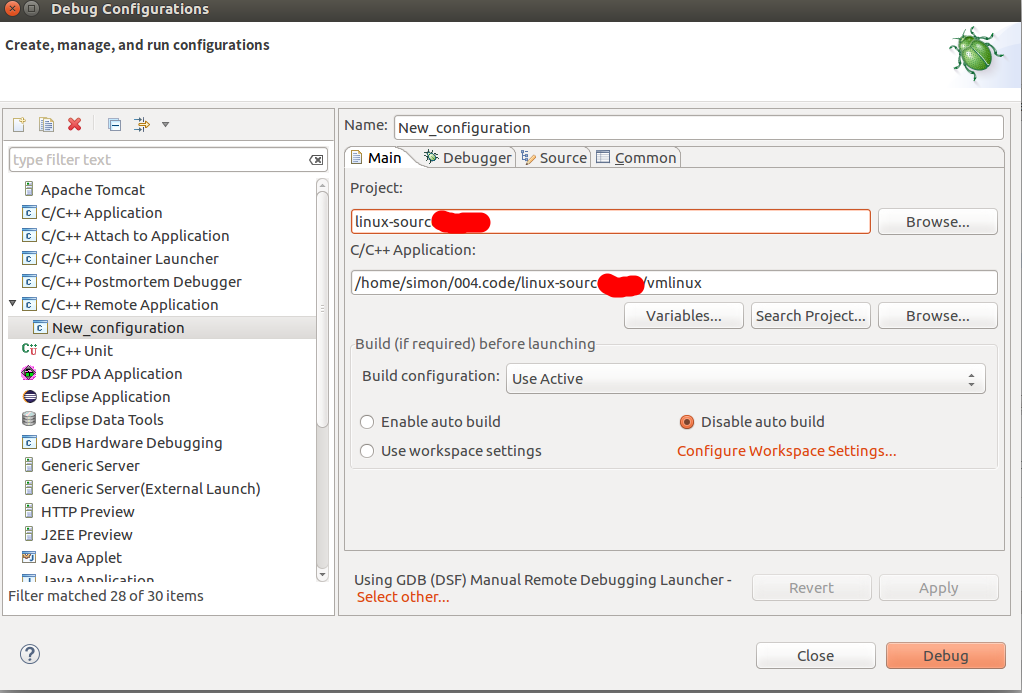Click the DSF PDA Application icon
This screenshot has height=693, width=1022.
click(29, 374)
